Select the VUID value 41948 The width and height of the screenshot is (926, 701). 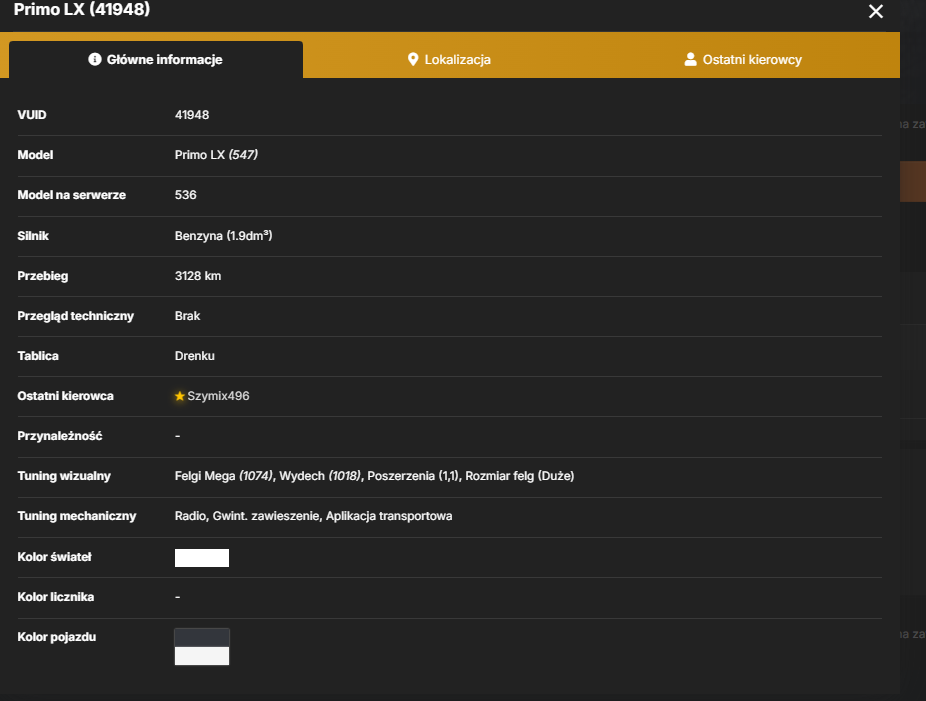[192, 115]
